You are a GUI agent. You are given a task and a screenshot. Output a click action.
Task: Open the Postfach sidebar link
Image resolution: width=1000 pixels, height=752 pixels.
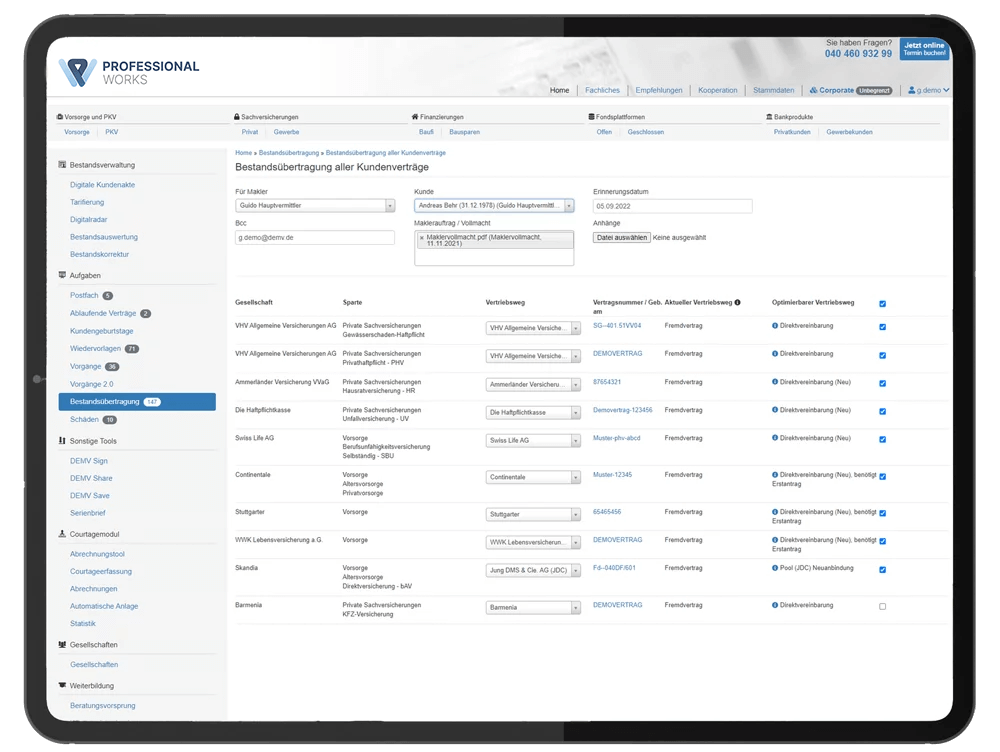point(84,295)
